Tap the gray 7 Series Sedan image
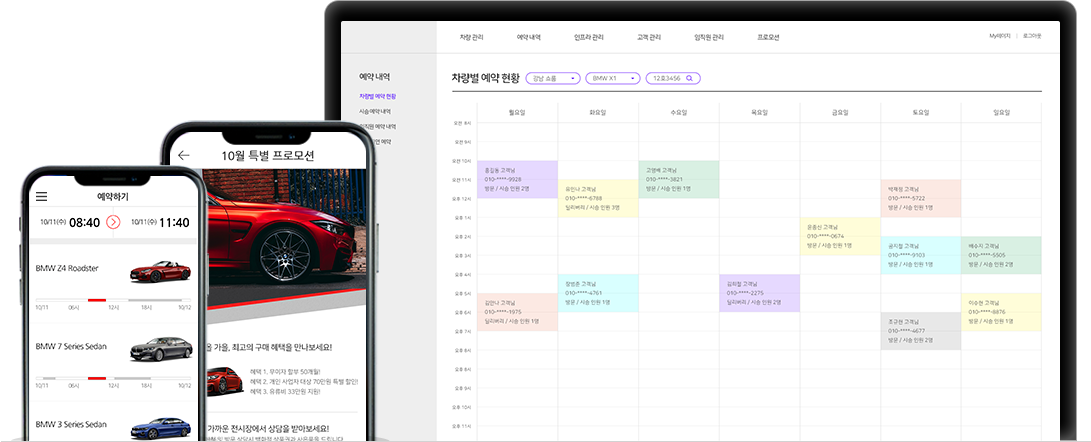The image size is (1091, 442). point(161,349)
